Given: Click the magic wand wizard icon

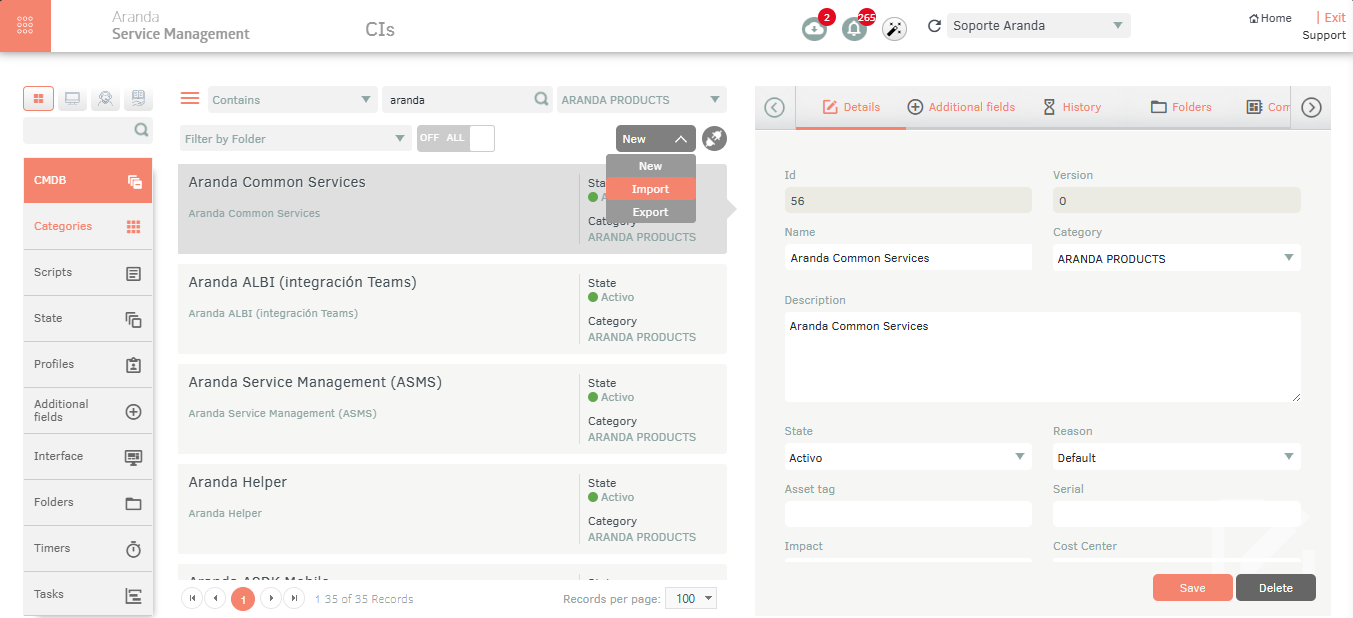Looking at the screenshot, I should (894, 29).
